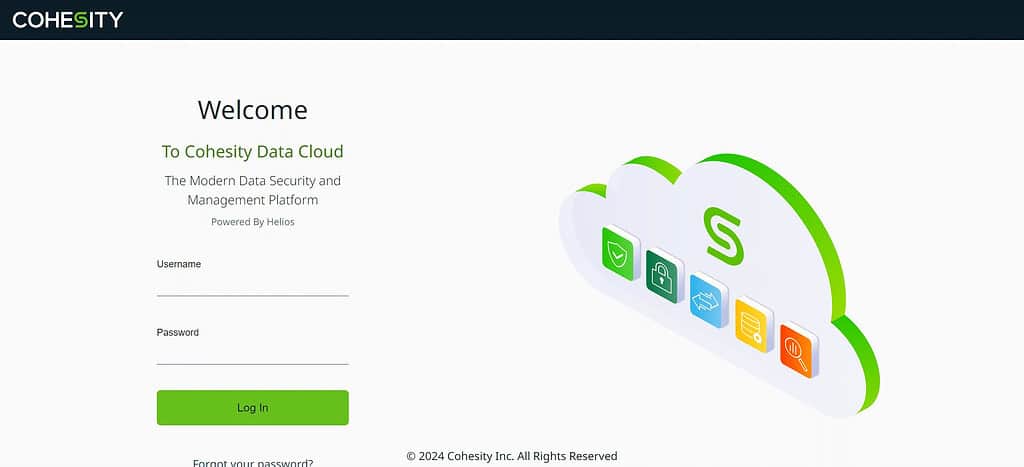The height and width of the screenshot is (467, 1024).
Task: Click '© 2024 Cohesity Inc. All Rights Reserved'
Action: coord(511,456)
